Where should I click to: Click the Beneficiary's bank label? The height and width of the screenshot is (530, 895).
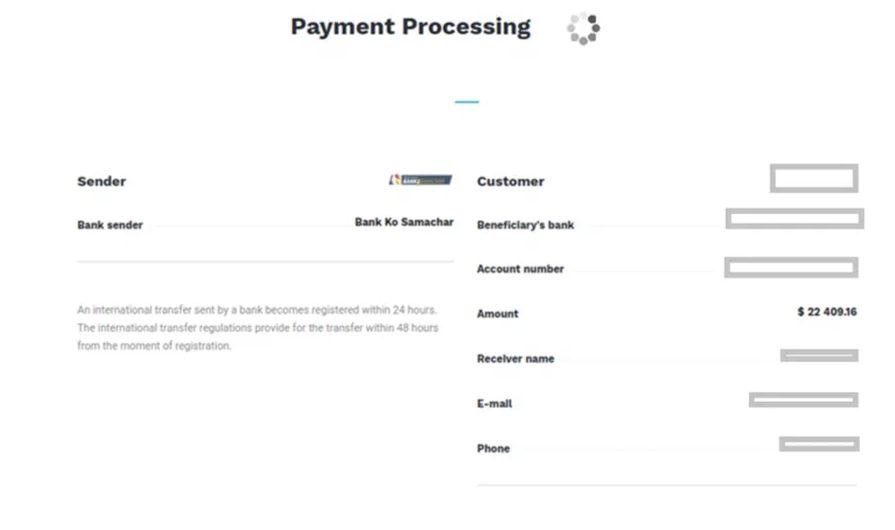[525, 225]
